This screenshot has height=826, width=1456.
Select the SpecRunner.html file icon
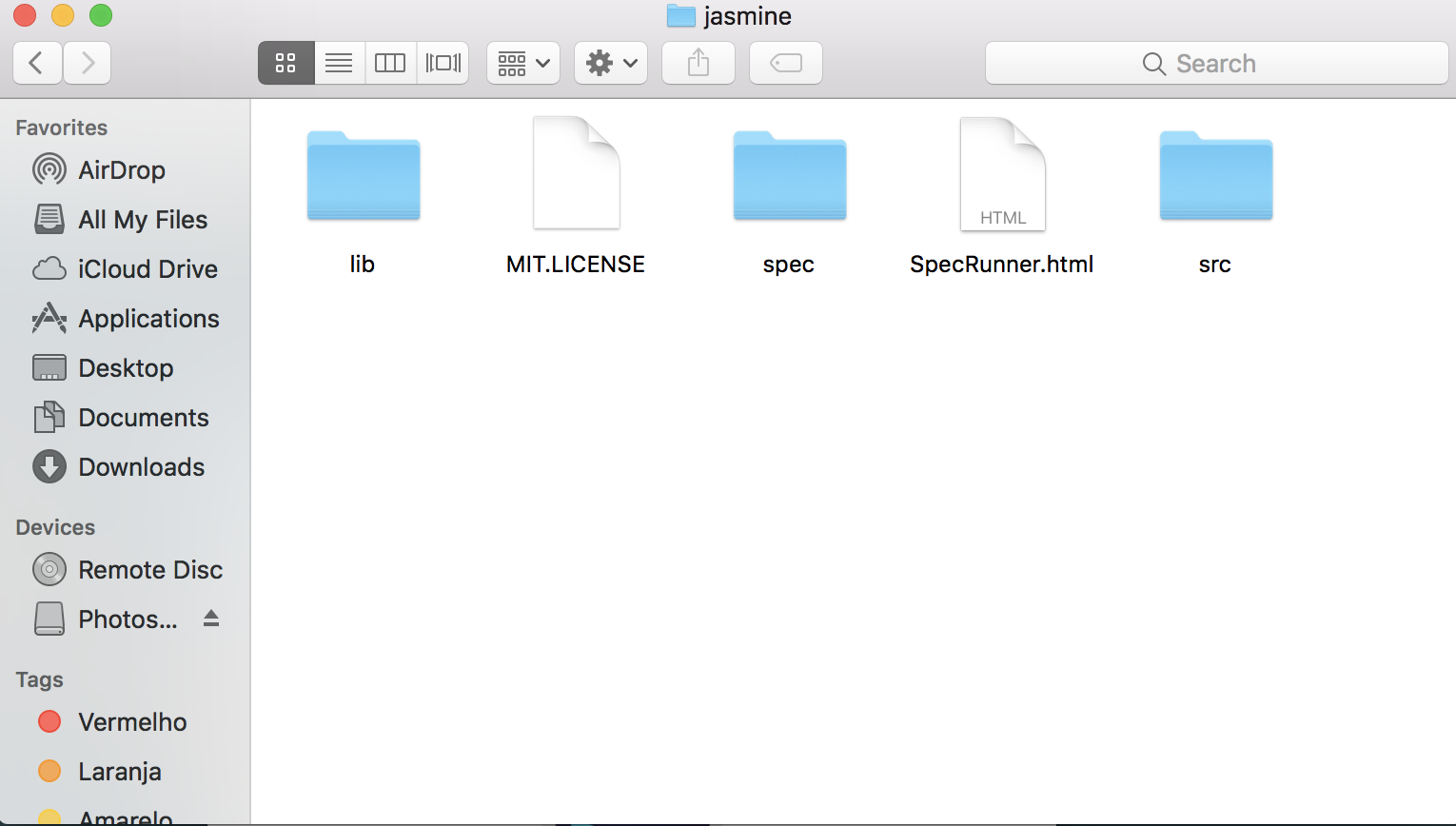[1003, 173]
